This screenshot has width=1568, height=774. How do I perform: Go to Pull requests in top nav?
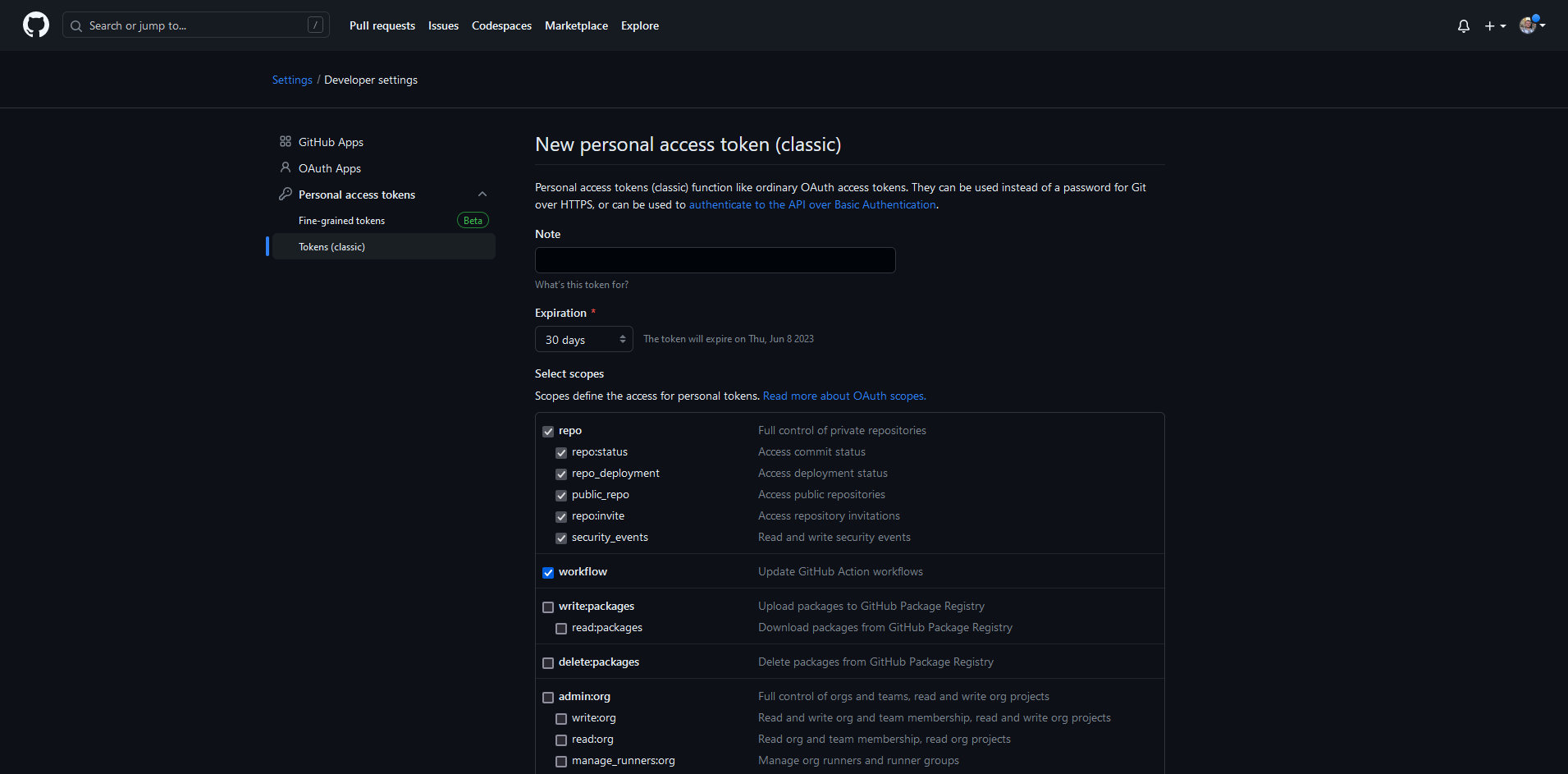382,25
